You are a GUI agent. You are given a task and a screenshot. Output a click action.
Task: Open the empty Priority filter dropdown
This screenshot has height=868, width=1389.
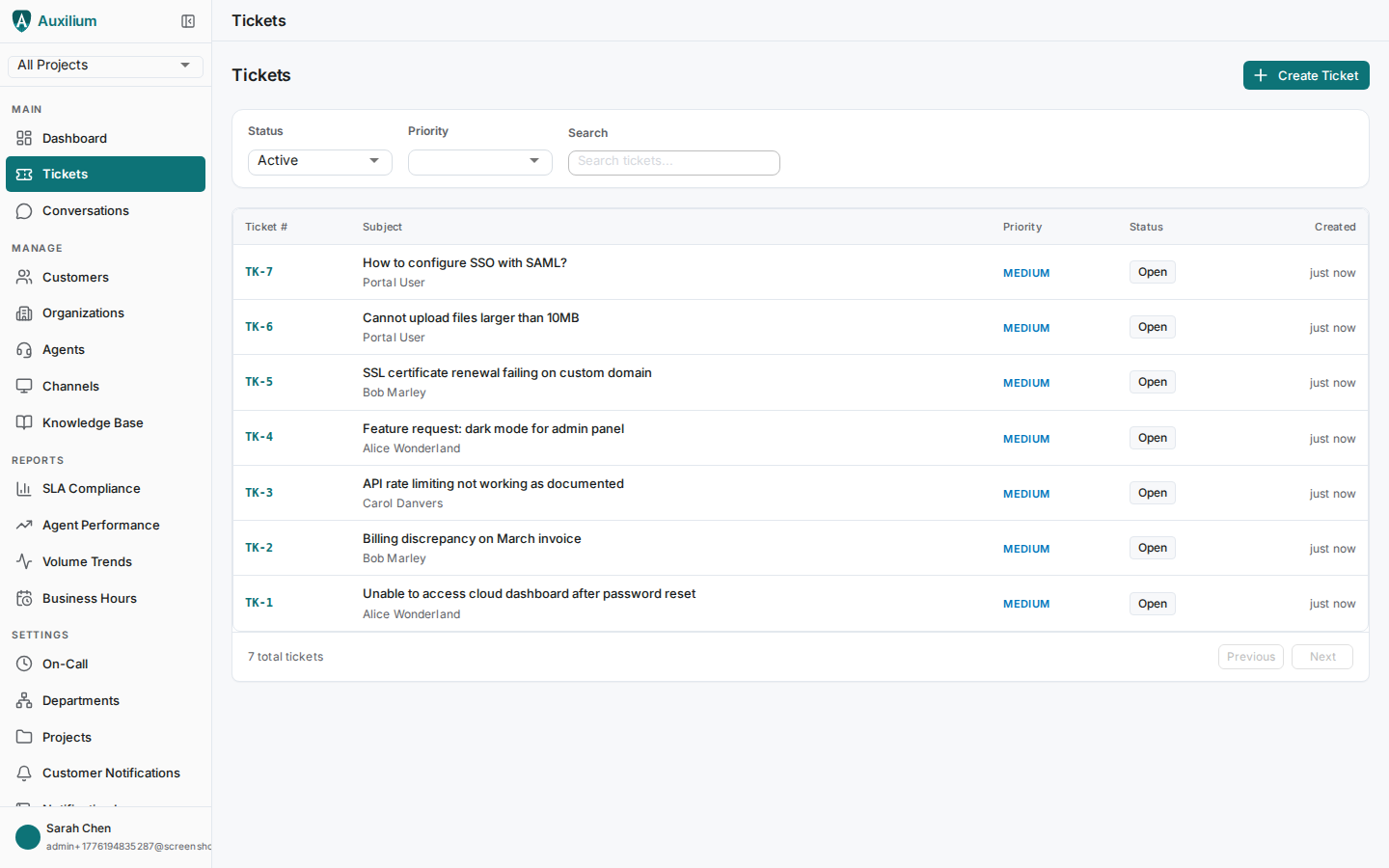tap(479, 161)
